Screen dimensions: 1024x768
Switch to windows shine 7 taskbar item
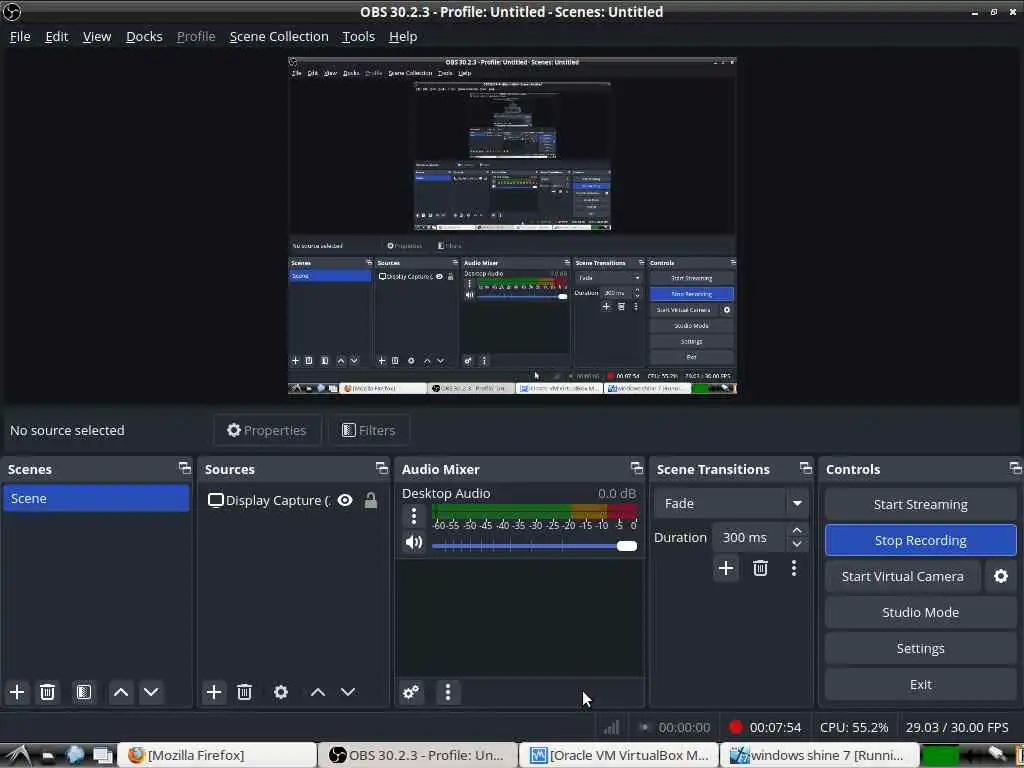pos(820,755)
